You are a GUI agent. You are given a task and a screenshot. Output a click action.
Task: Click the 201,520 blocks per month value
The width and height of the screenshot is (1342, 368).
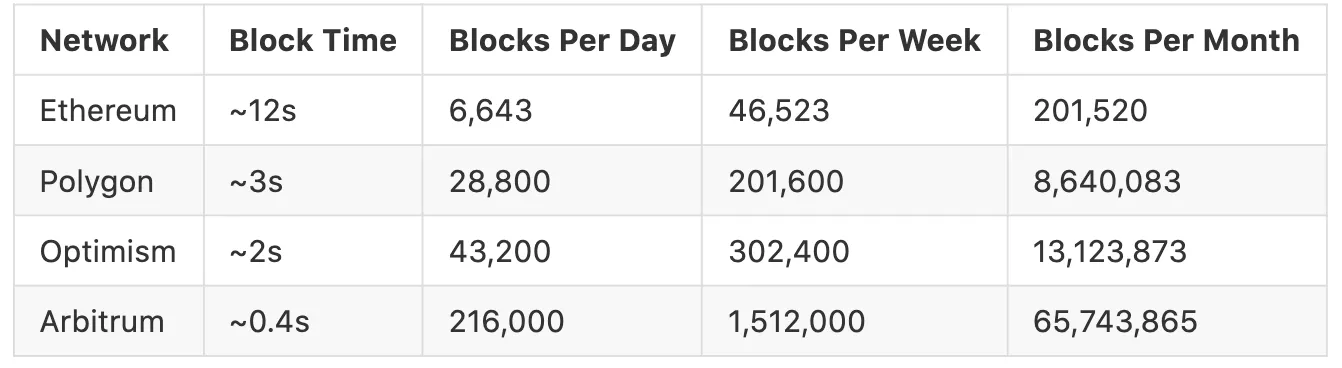(x=1090, y=110)
